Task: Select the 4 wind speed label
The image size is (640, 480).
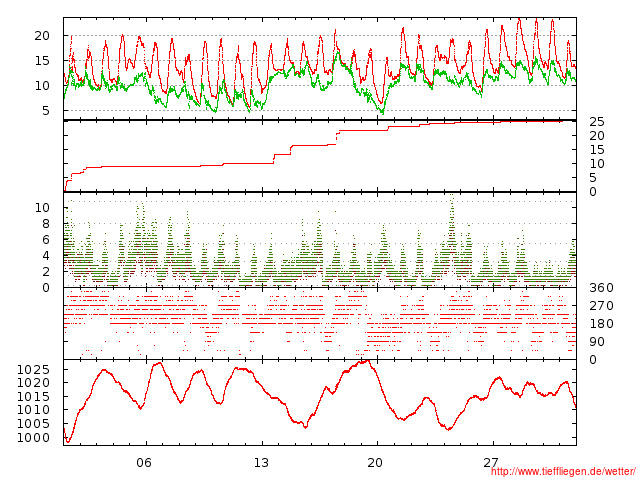Action: click(45, 256)
